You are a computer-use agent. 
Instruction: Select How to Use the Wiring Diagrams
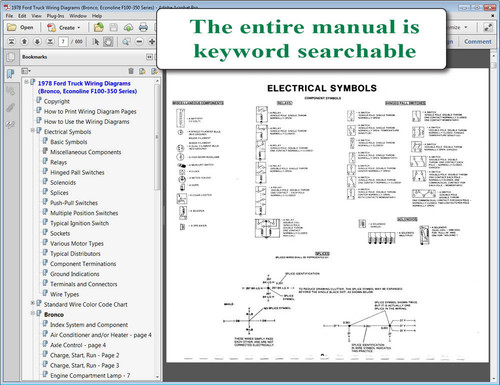tap(86, 122)
